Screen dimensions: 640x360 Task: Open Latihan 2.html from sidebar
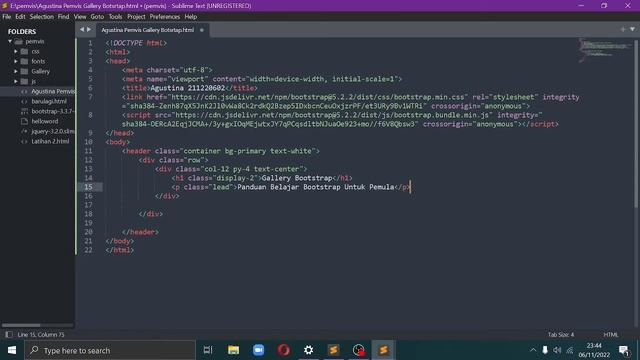tap(50, 141)
